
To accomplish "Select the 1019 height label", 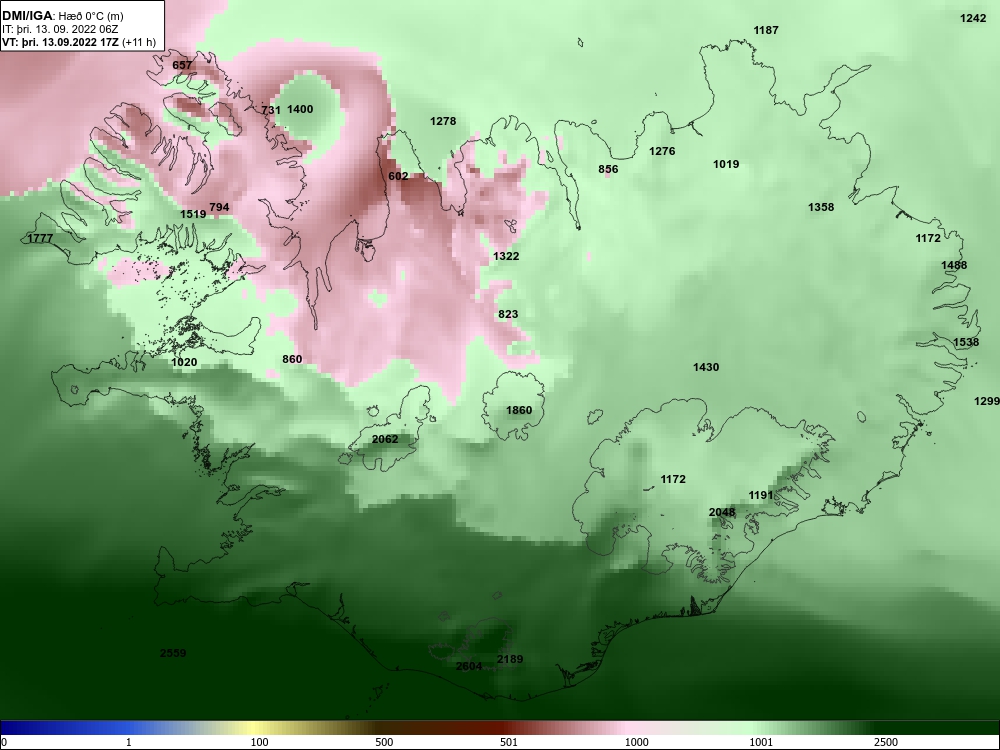I will tap(726, 164).
